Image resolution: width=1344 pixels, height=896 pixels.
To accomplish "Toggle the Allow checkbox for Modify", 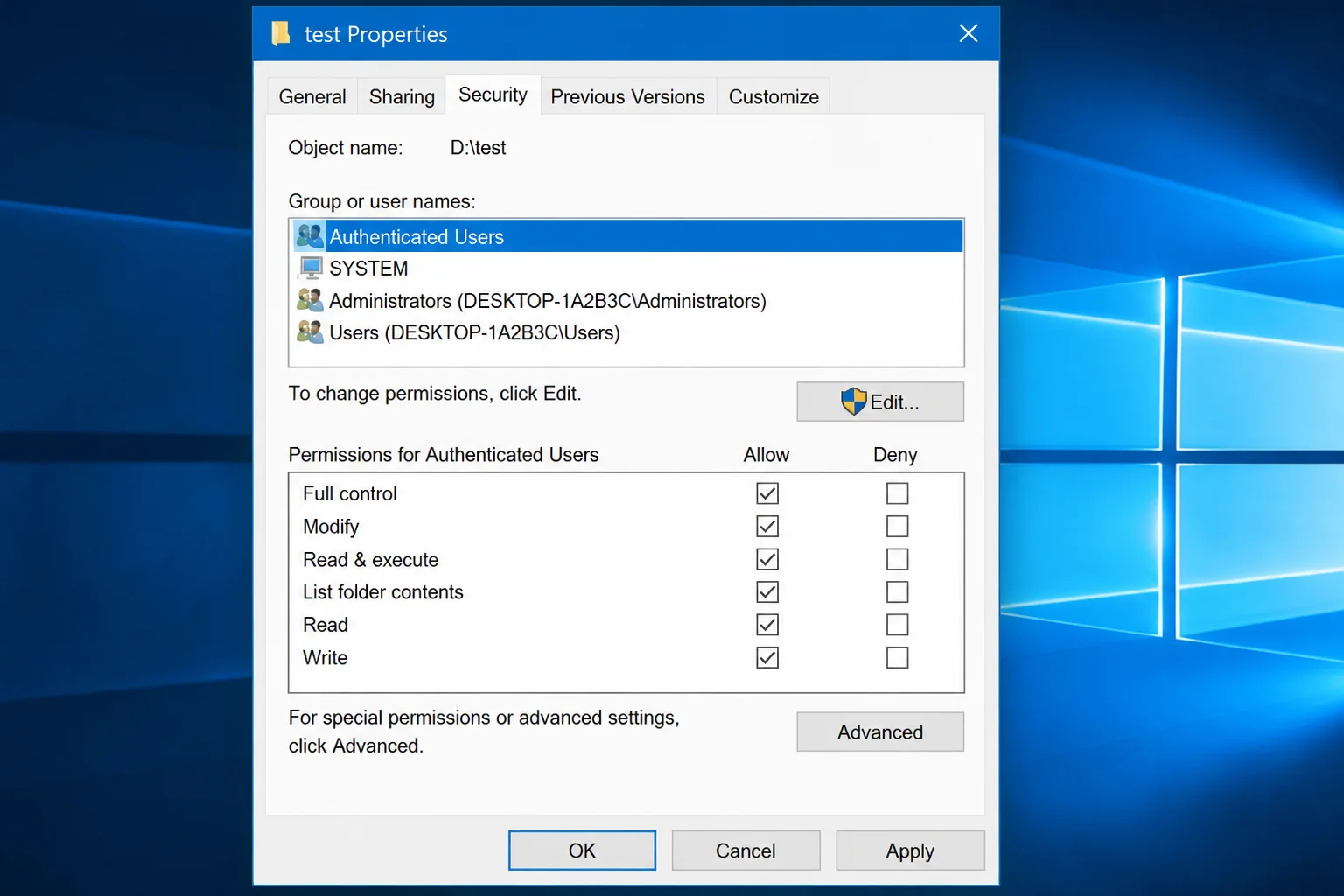I will tap(767, 526).
